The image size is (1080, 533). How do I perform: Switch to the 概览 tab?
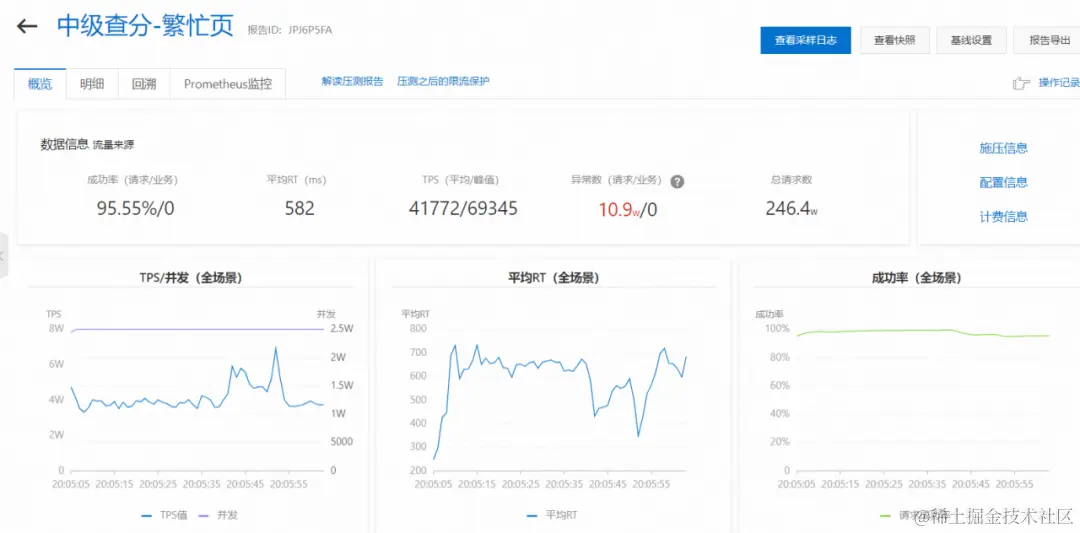40,84
